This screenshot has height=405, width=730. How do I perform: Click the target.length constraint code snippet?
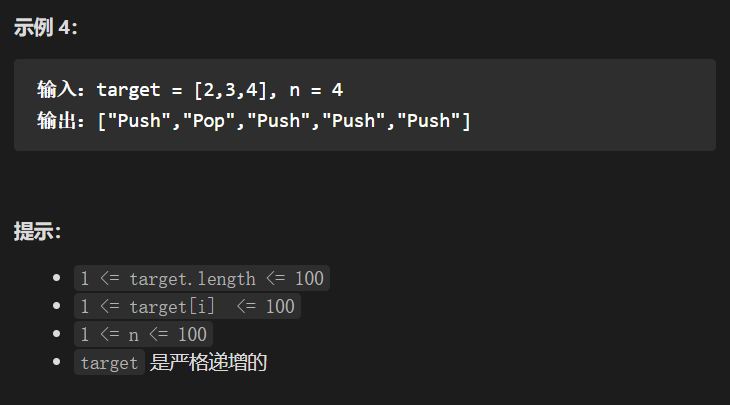202,278
